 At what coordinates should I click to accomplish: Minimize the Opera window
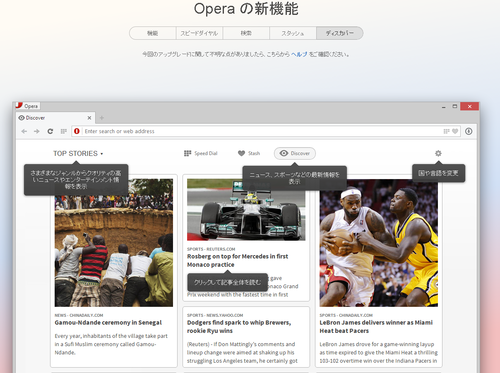[x=444, y=106]
